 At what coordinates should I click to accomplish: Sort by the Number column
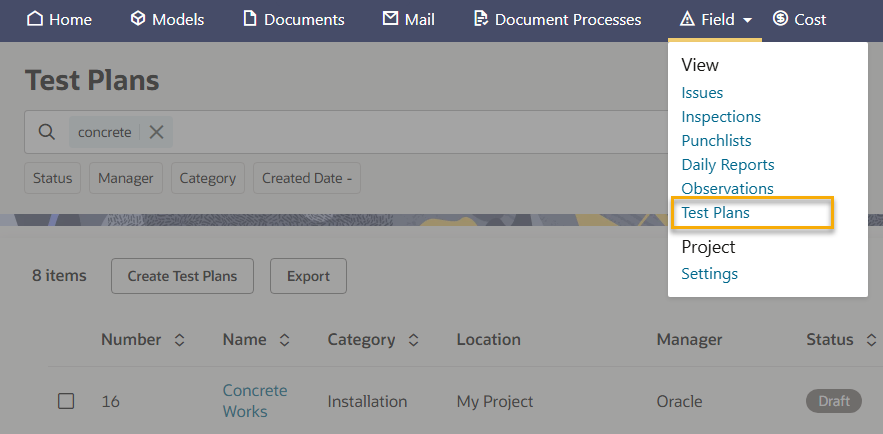(180, 340)
